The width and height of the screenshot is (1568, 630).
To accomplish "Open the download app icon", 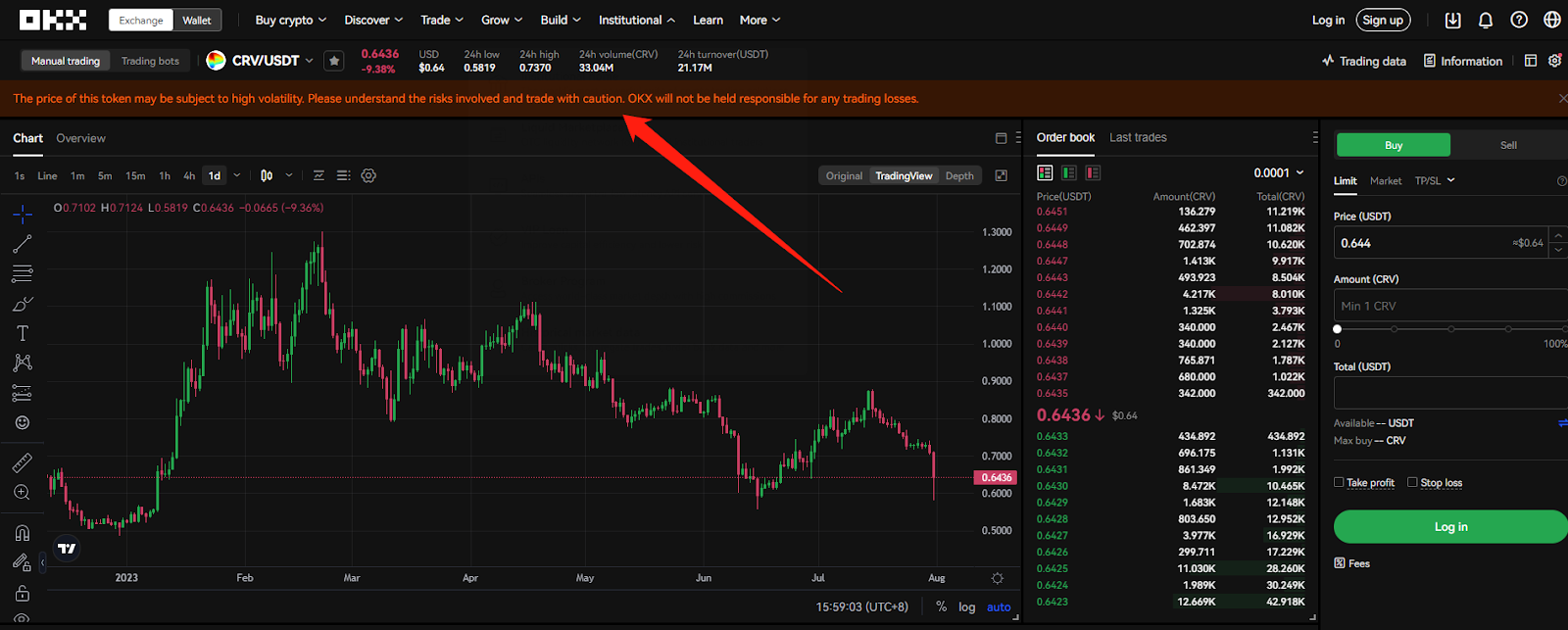I will [x=1452, y=20].
